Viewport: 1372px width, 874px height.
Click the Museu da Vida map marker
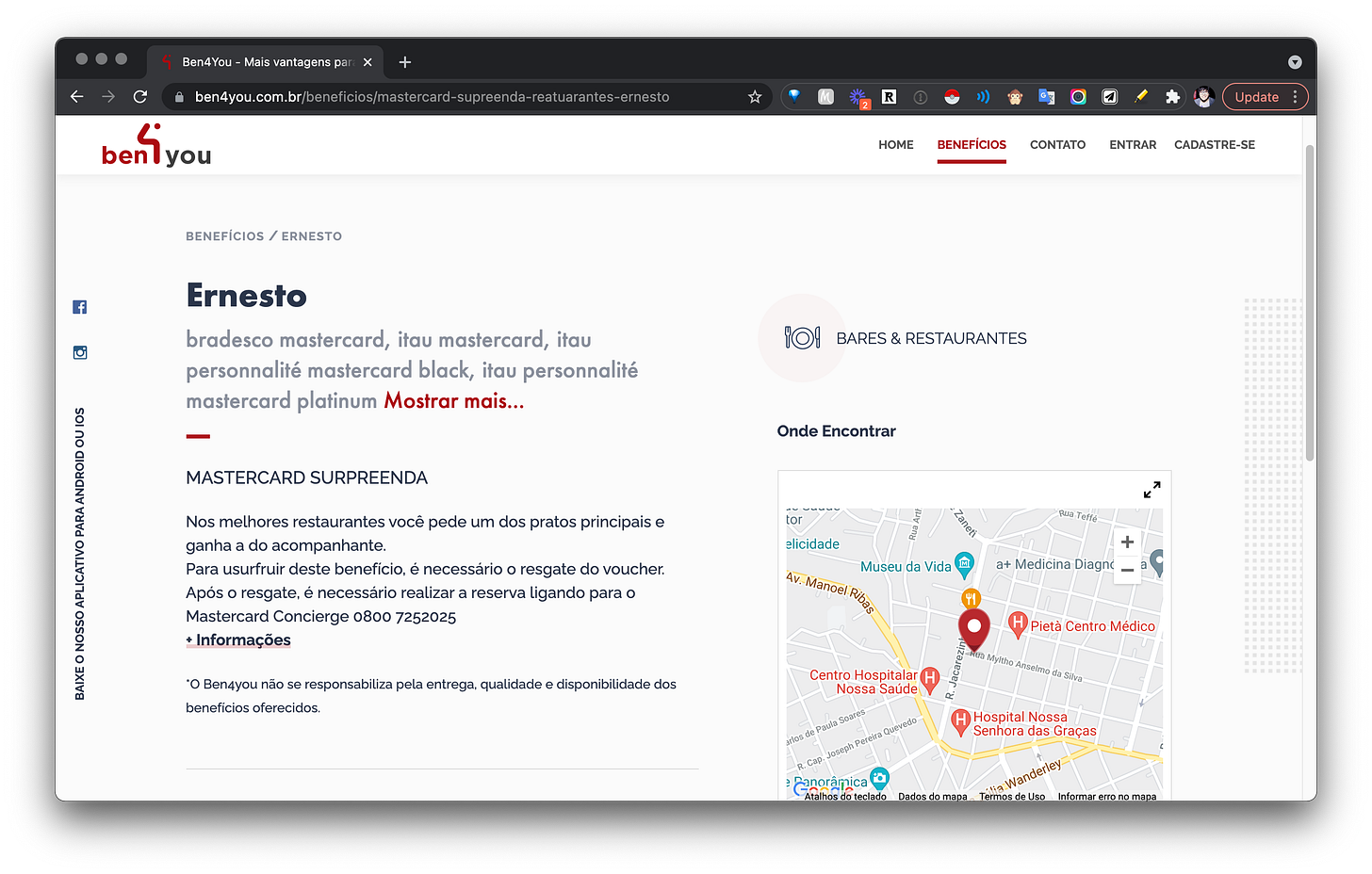(963, 565)
